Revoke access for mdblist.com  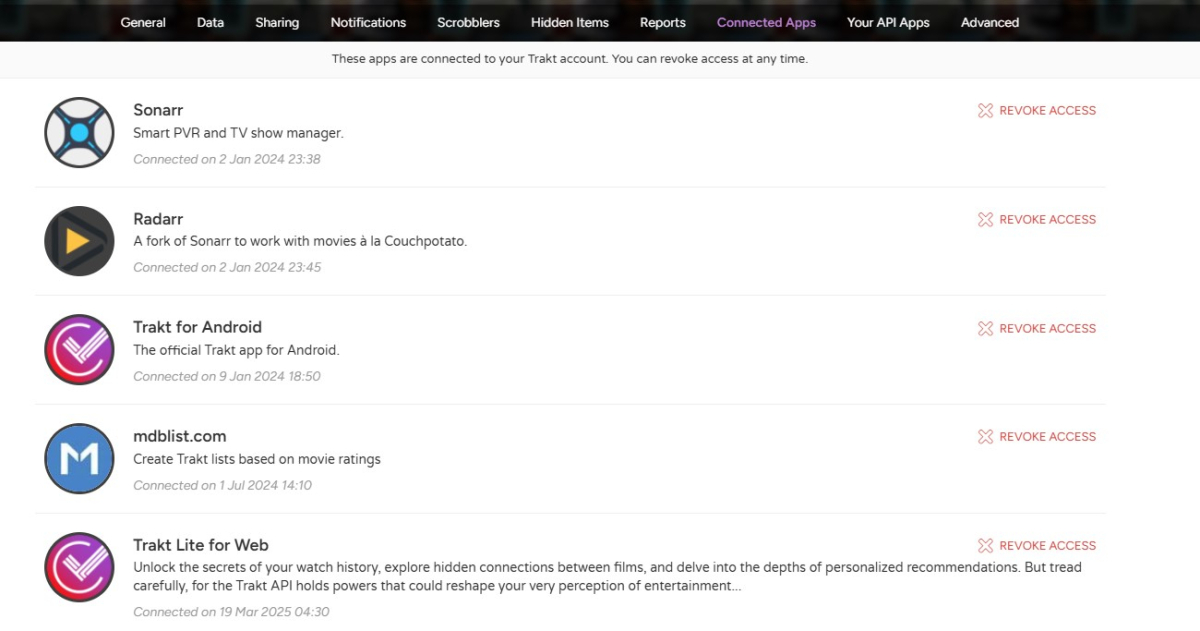pyautogui.click(x=1037, y=437)
